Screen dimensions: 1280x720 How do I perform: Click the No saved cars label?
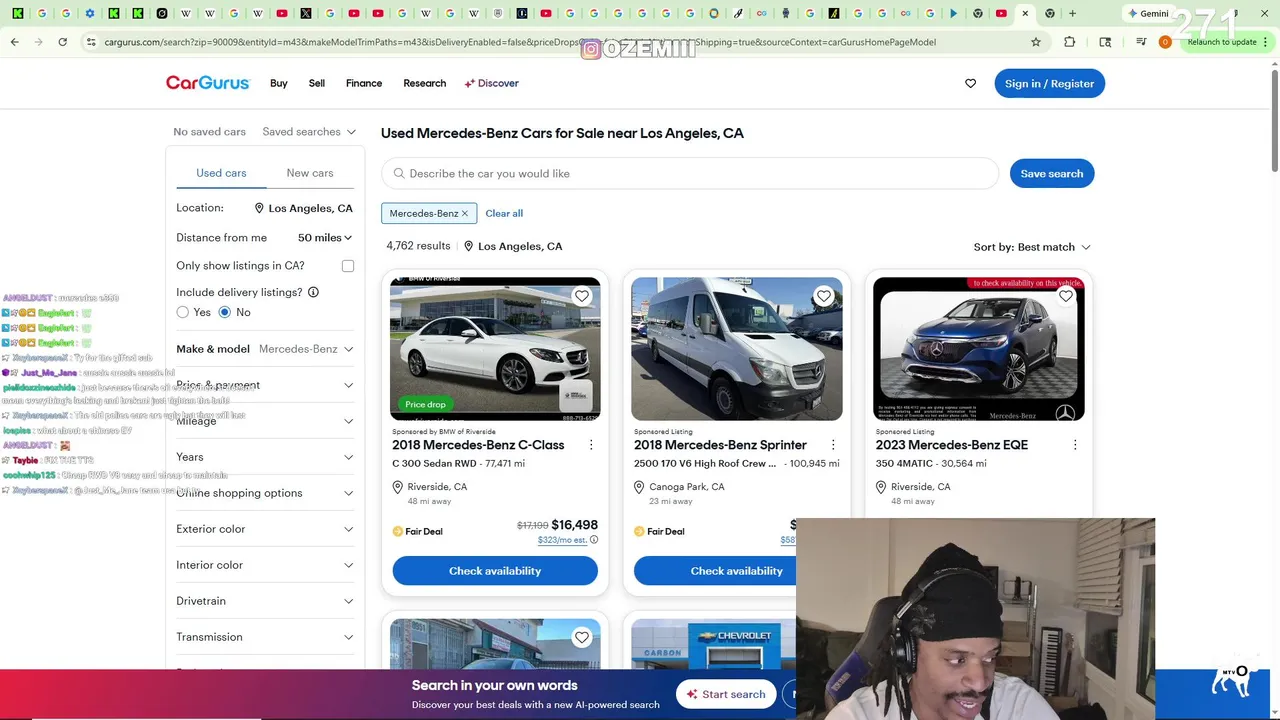(x=209, y=132)
